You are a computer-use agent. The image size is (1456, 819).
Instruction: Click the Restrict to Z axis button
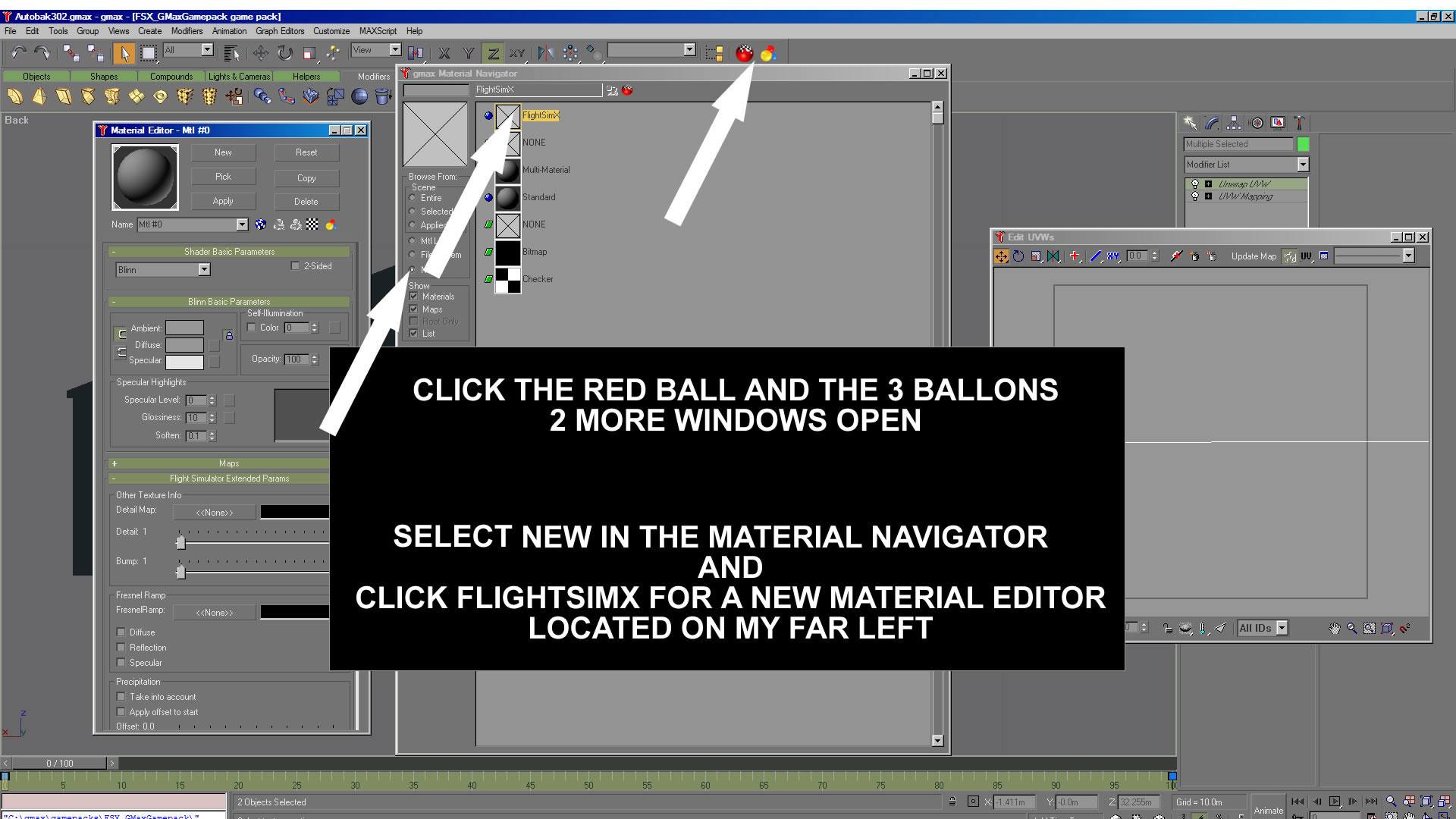point(493,53)
